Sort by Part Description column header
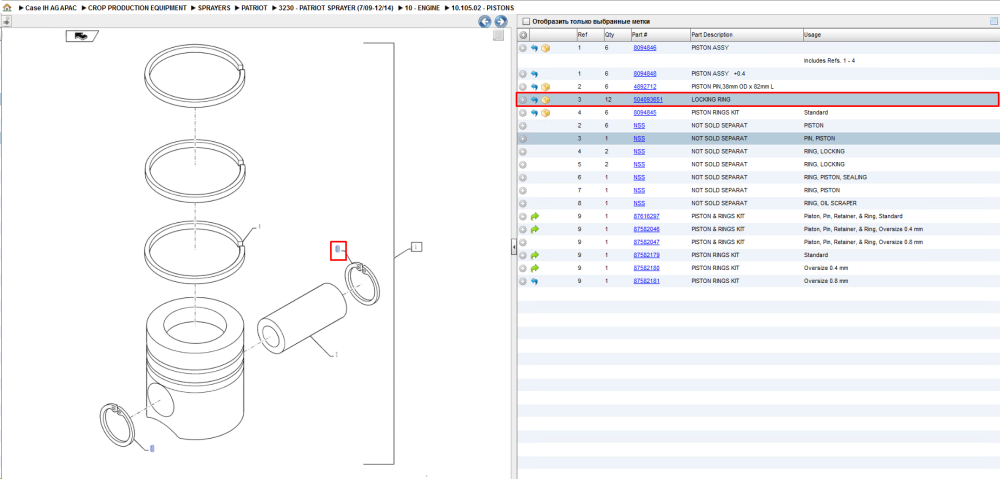The height and width of the screenshot is (479, 1000). coord(746,34)
